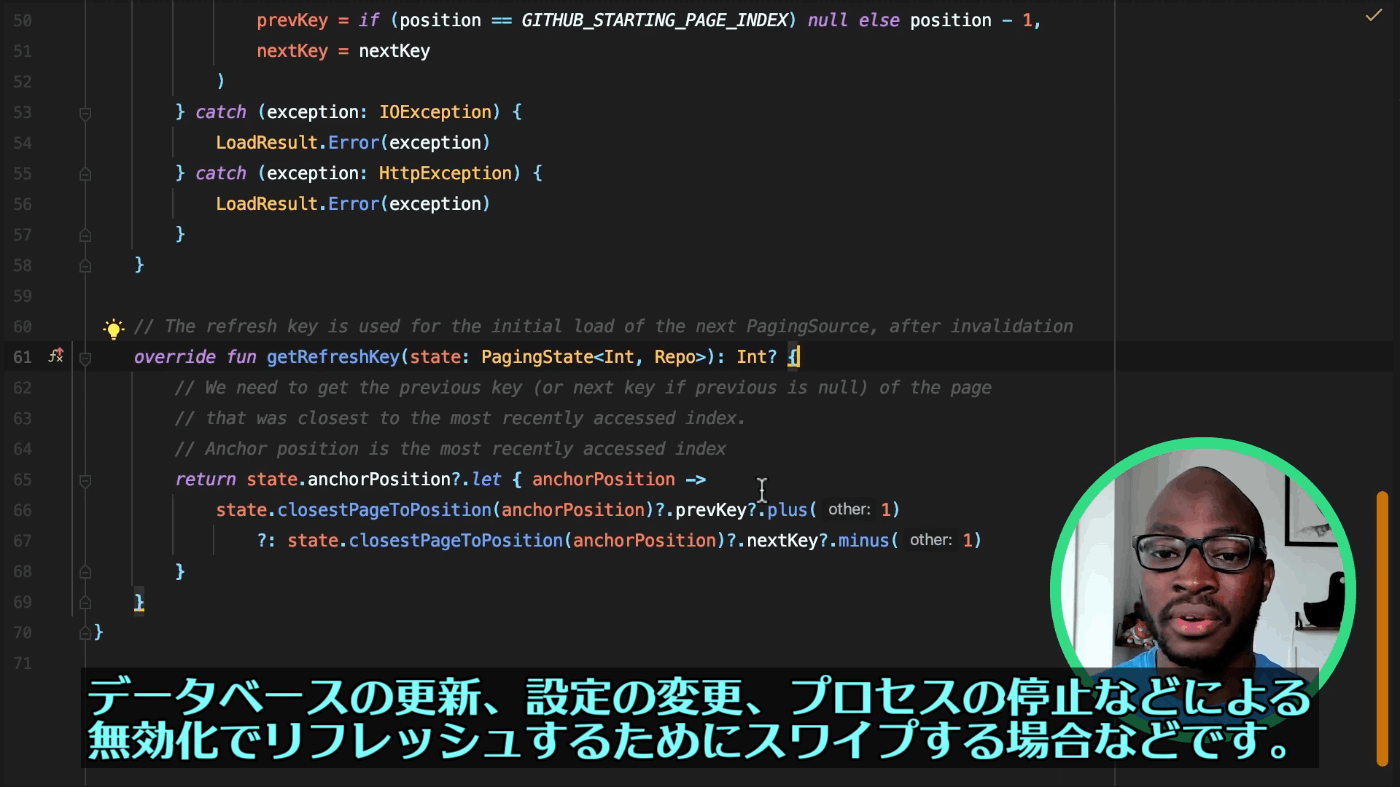Click the class fold end marker on line 70
Screen dimensions: 1400x787
click(x=85, y=633)
